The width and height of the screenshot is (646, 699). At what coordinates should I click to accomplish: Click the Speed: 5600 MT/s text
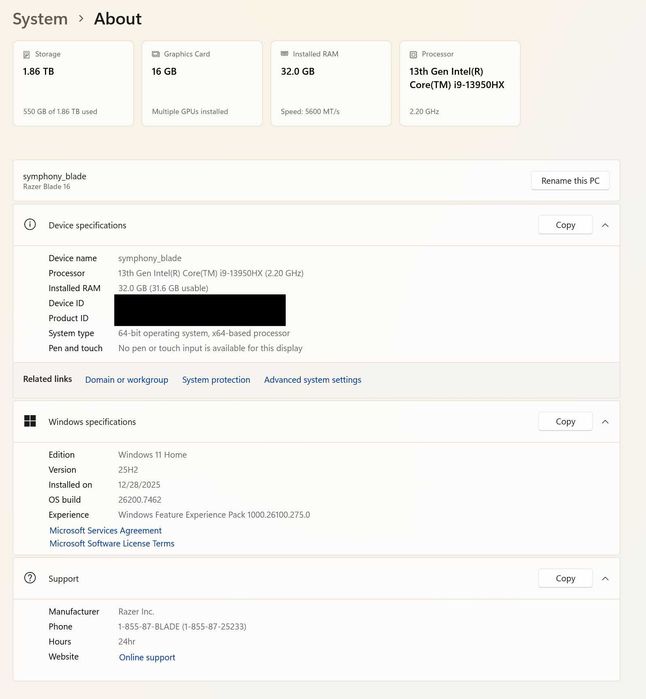(x=310, y=111)
